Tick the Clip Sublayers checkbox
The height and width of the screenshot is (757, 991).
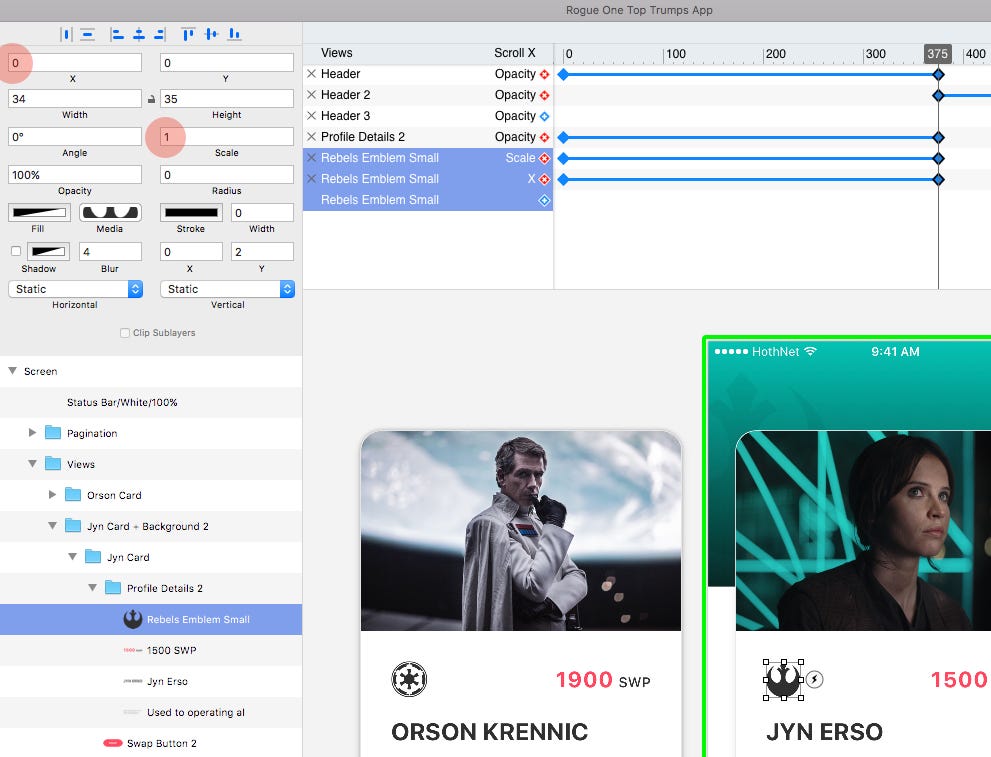125,333
